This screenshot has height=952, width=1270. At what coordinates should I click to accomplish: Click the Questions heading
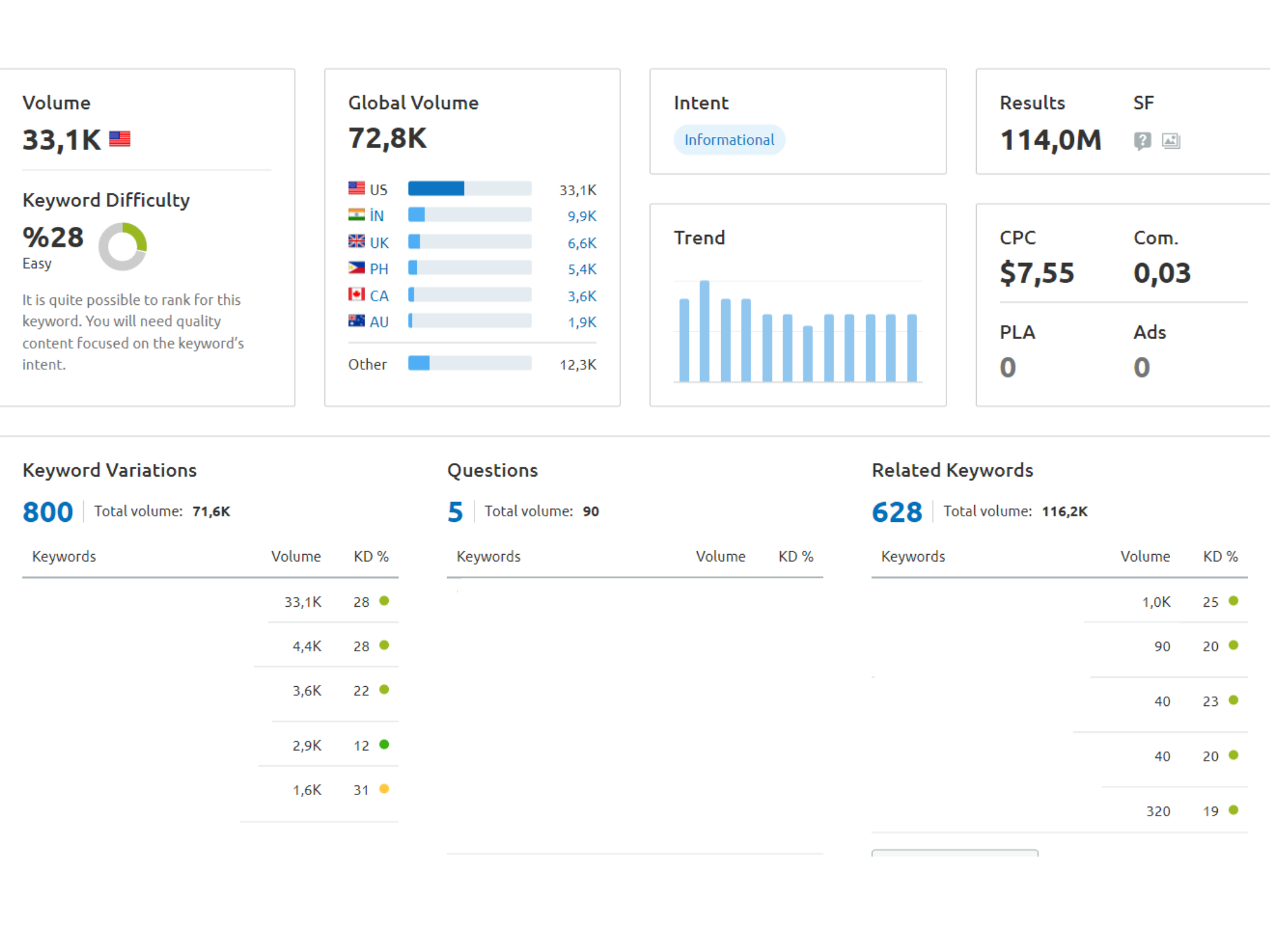(492, 470)
